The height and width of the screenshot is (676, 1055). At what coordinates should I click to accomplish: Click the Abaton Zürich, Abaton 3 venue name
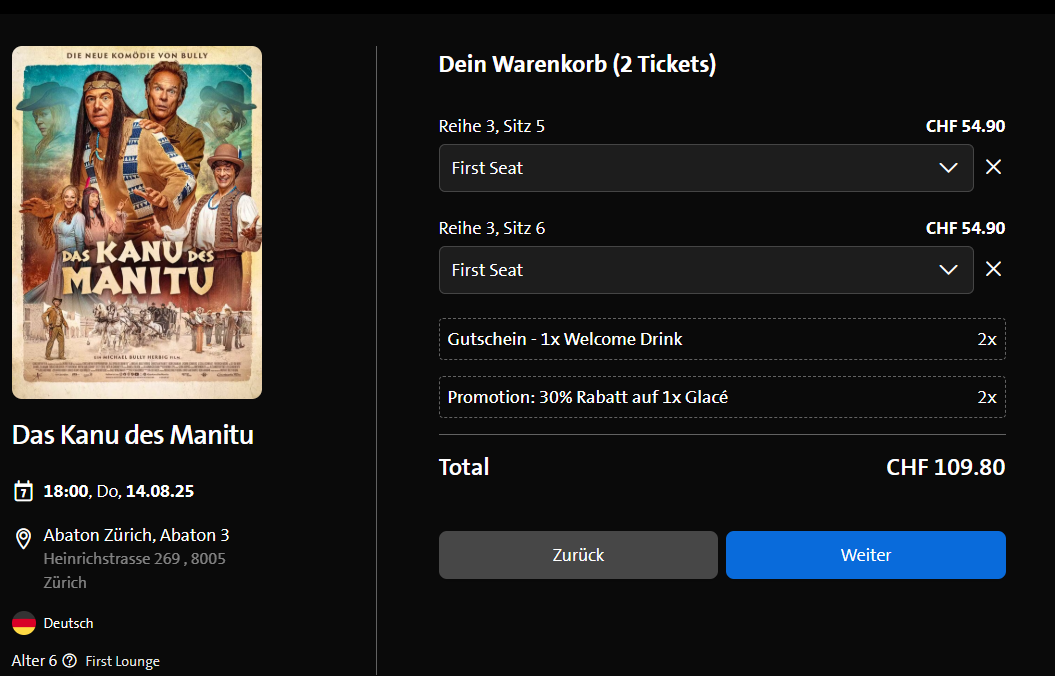[136, 535]
